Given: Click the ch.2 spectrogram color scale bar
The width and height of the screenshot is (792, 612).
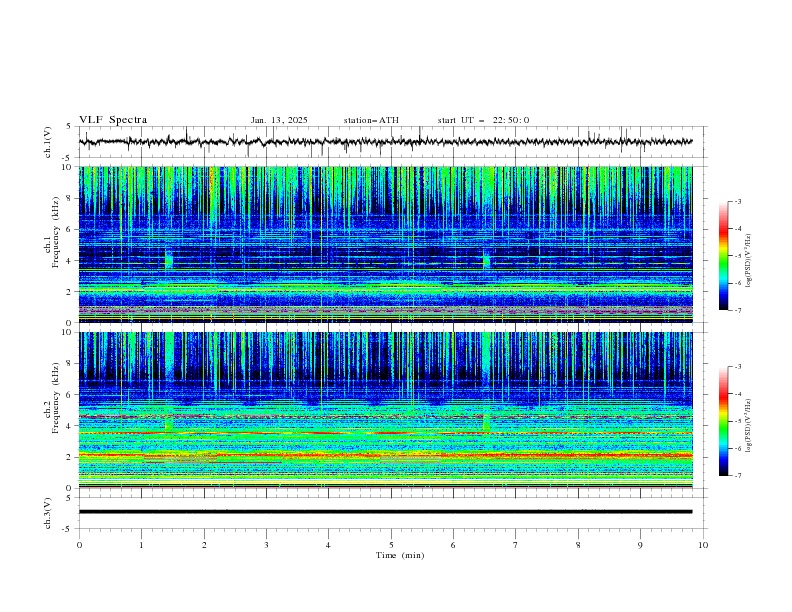Looking at the screenshot, I should pyautogui.click(x=723, y=421).
